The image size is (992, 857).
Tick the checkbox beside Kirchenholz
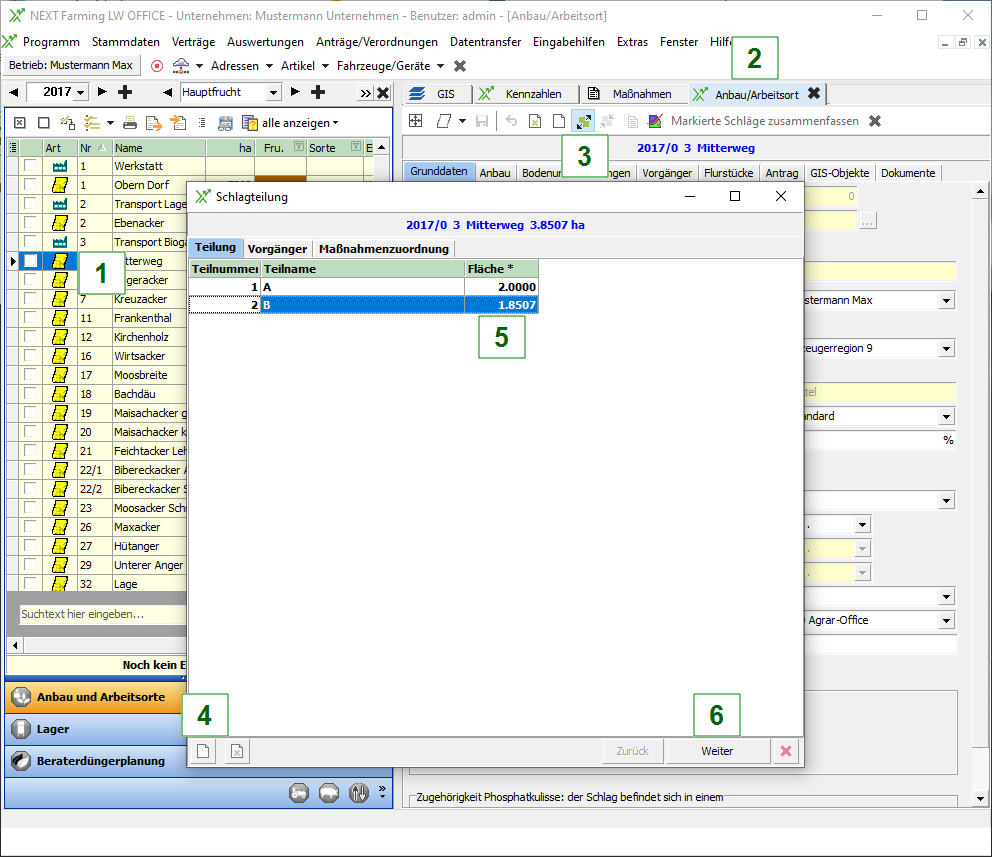click(31, 337)
